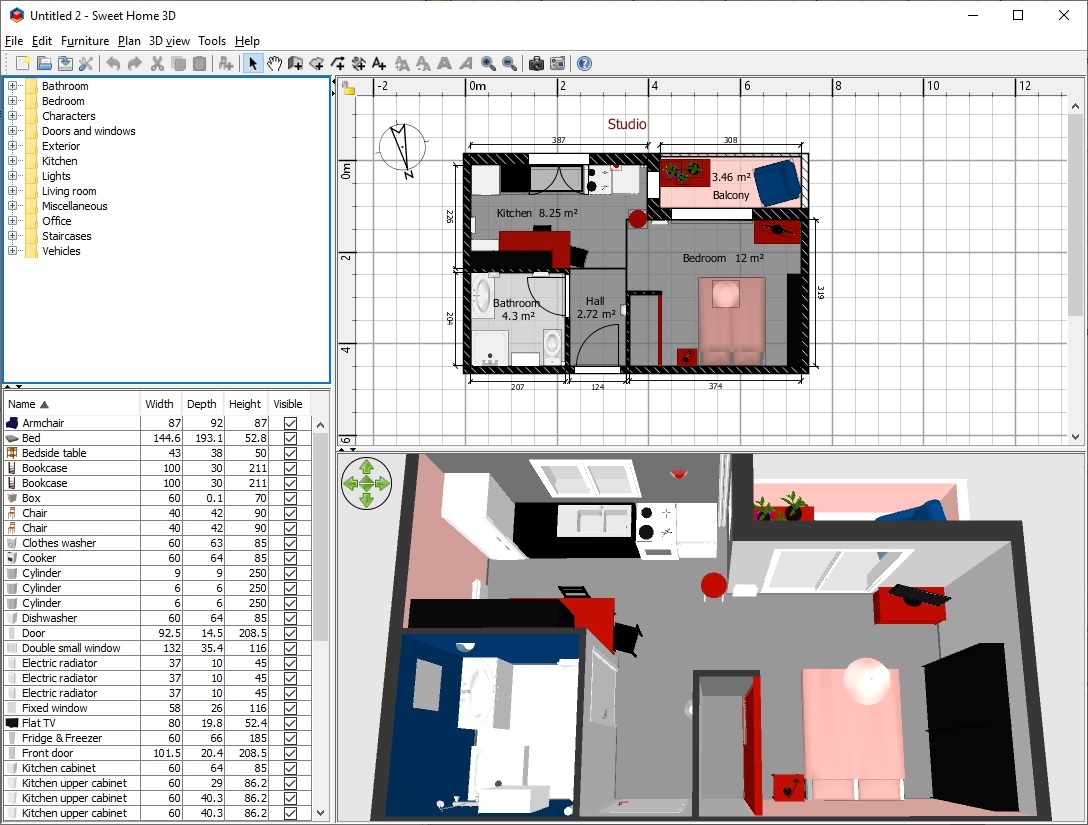This screenshot has height=825, width=1088.
Task: Toggle visibility of Armchair
Action: coord(290,423)
